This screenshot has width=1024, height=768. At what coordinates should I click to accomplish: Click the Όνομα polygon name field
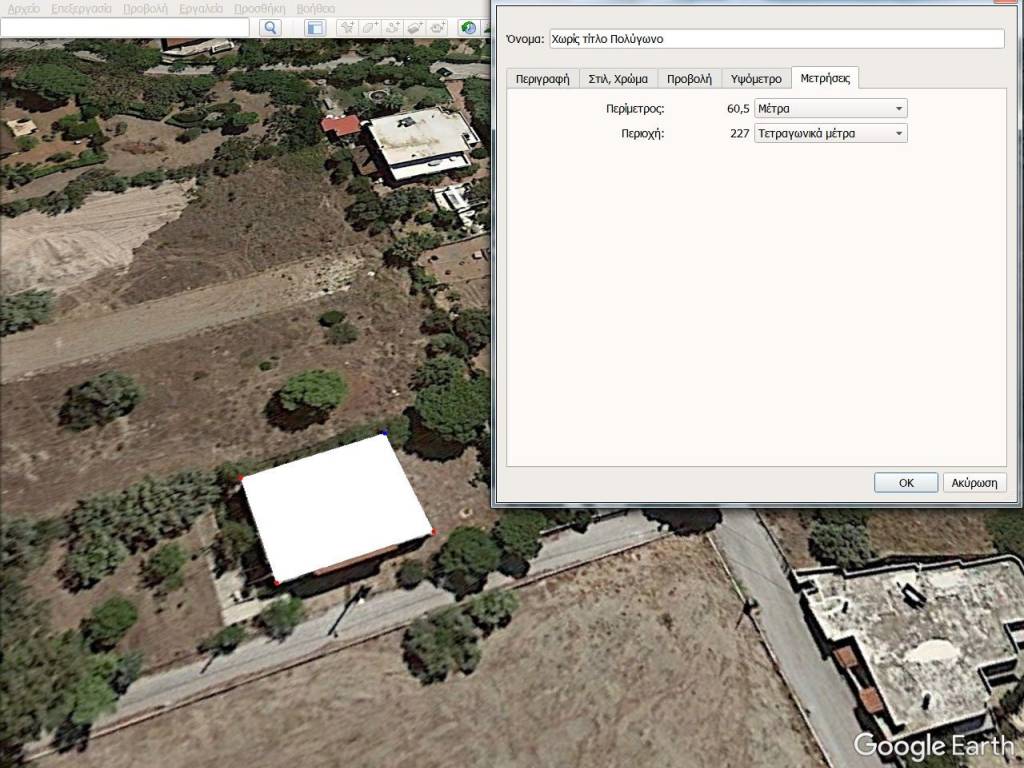click(776, 39)
